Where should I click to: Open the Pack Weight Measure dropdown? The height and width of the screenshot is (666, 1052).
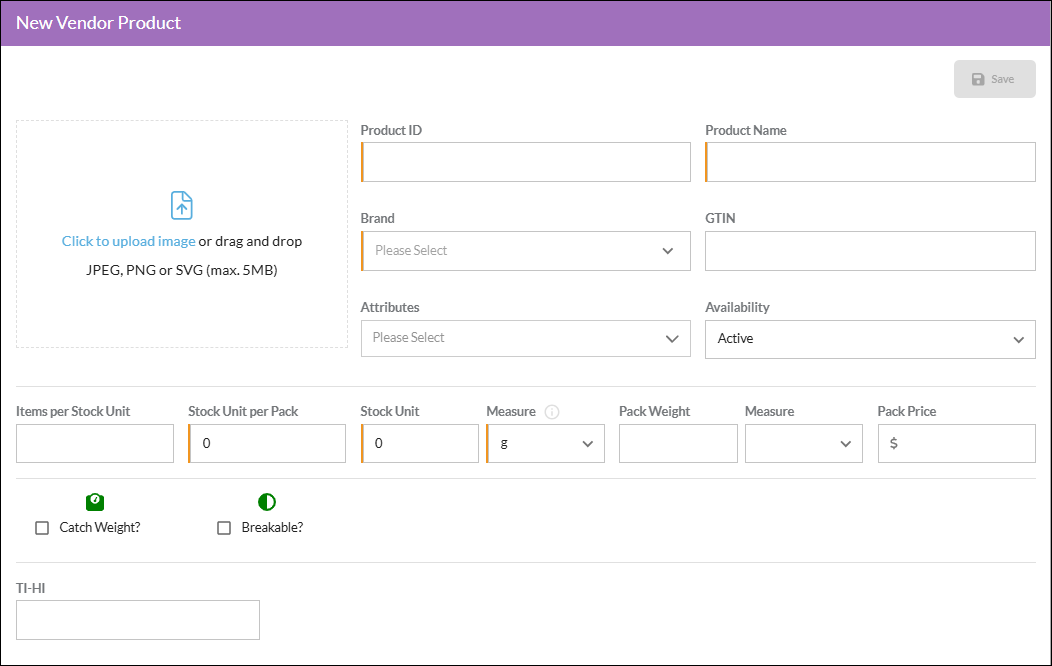pyautogui.click(x=804, y=443)
